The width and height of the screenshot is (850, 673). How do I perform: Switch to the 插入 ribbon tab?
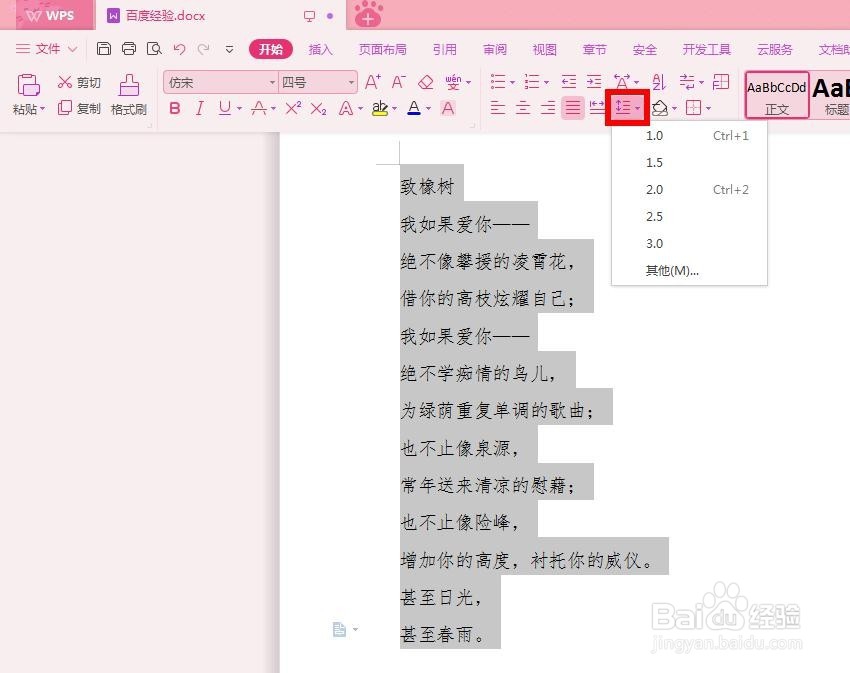(320, 48)
